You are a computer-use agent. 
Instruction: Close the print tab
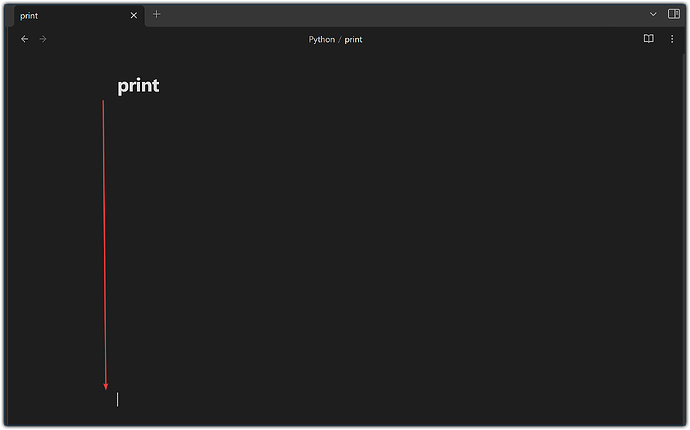click(134, 15)
